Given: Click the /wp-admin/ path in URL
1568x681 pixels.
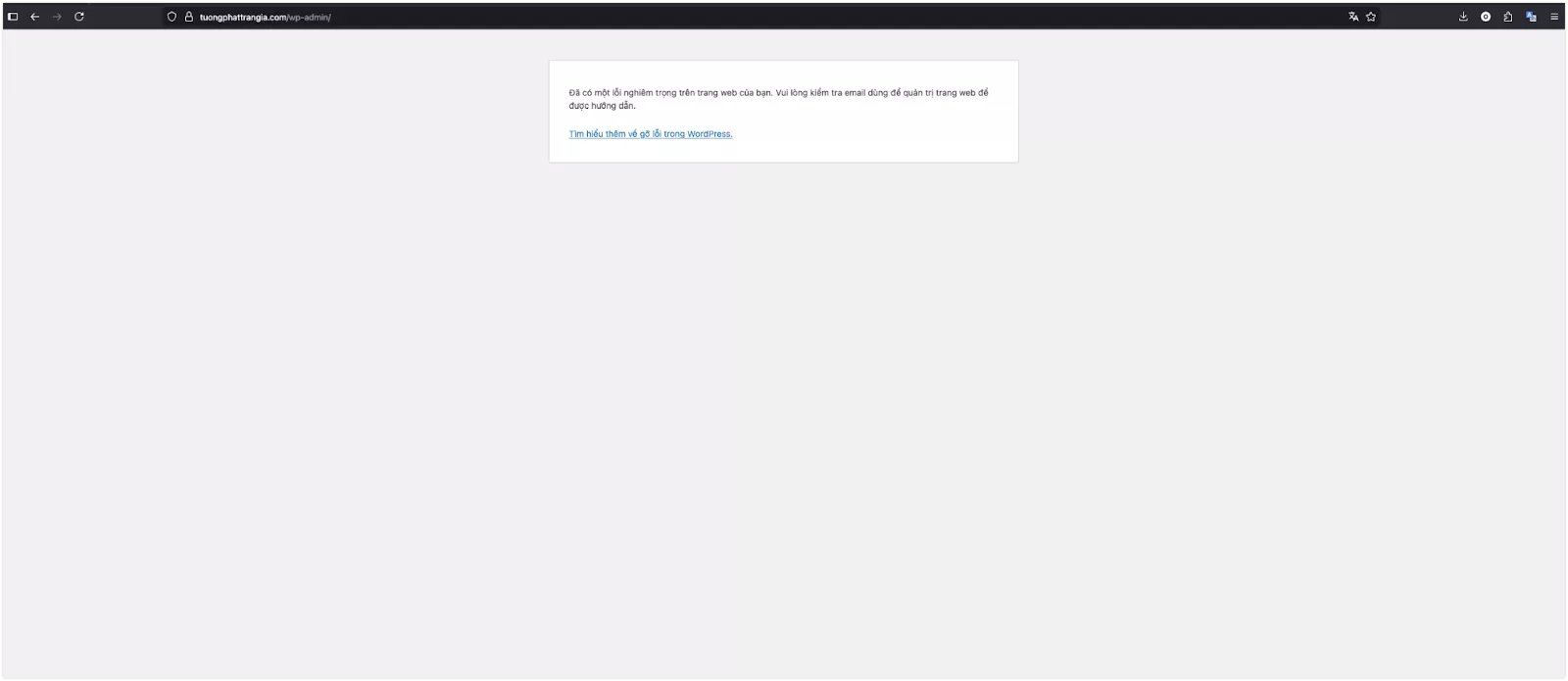Looking at the screenshot, I should (x=310, y=17).
